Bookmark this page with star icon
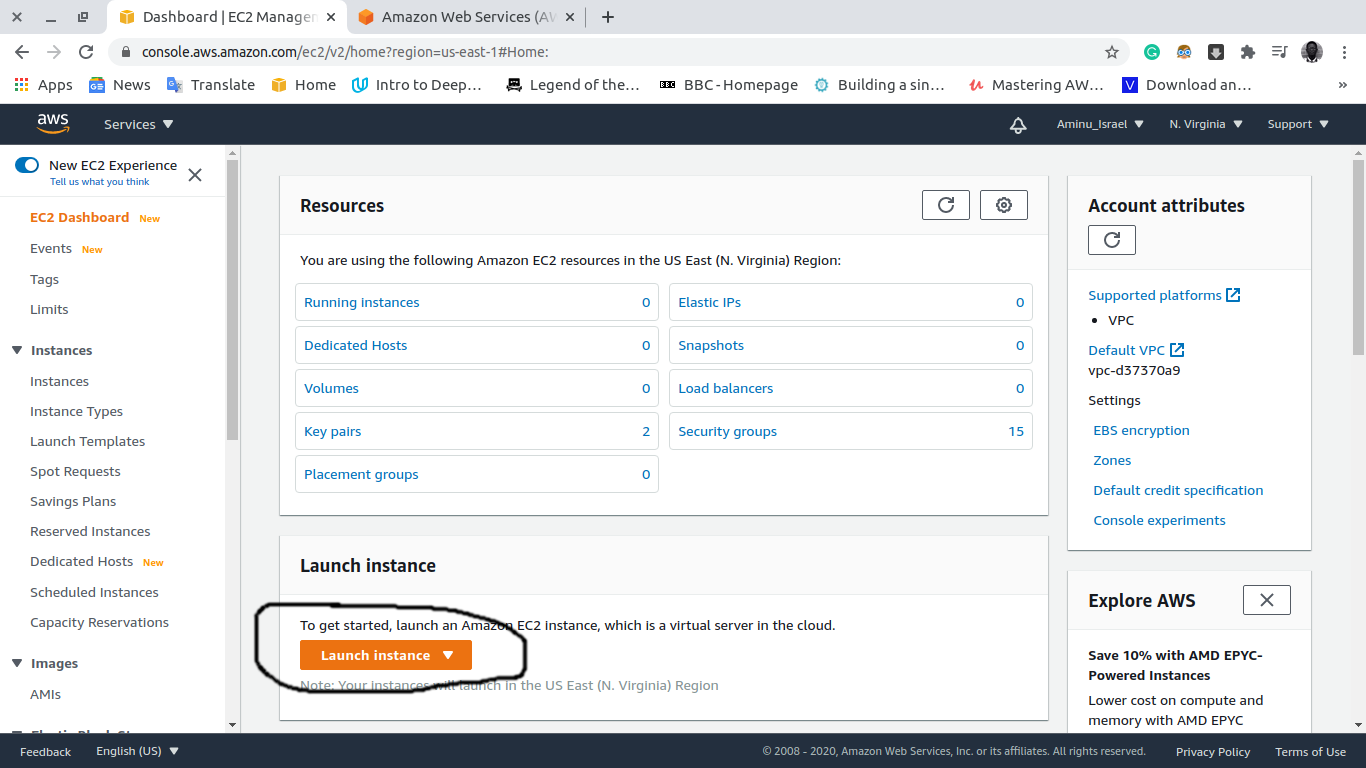 tap(1112, 52)
